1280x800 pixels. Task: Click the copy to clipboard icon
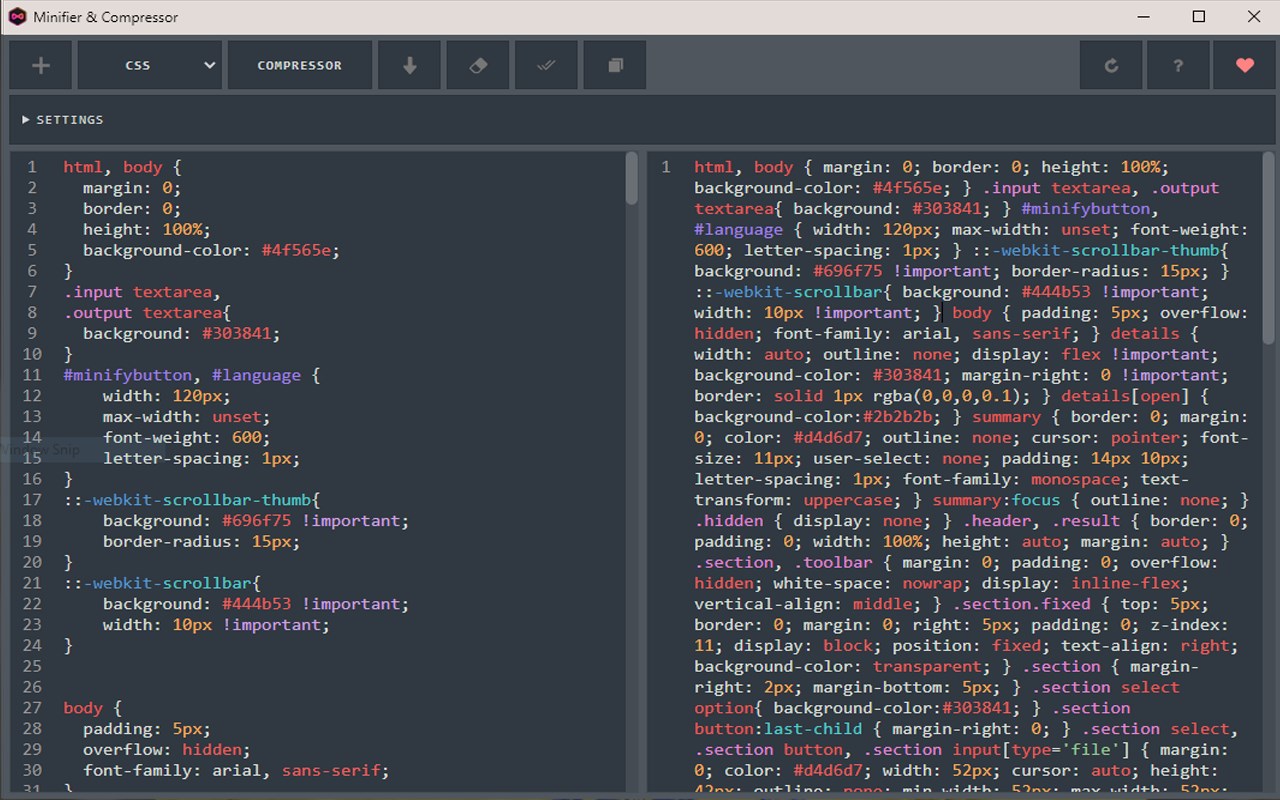(615, 65)
